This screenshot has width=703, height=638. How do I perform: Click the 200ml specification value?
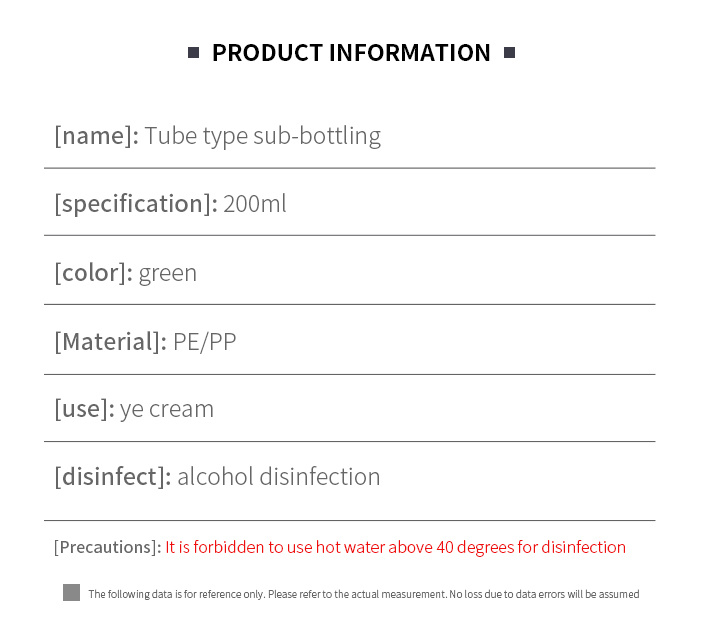[x=255, y=204]
